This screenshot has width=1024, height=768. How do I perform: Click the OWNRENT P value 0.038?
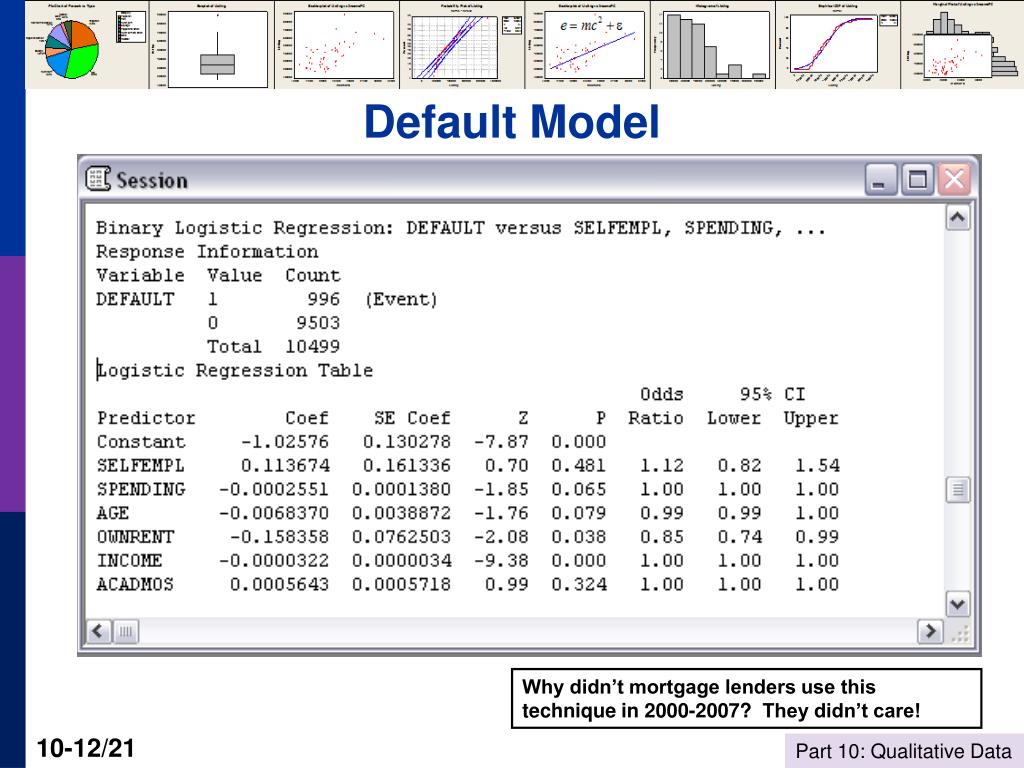[579, 537]
